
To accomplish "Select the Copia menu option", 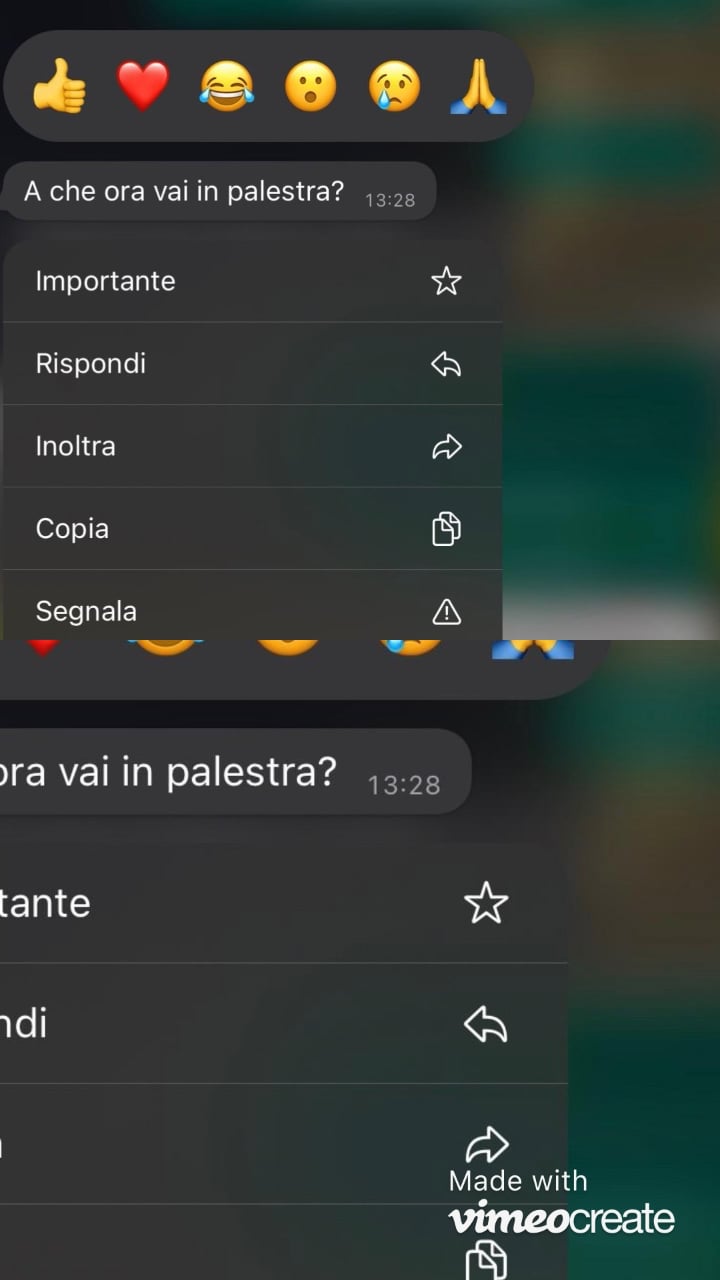I will click(253, 529).
